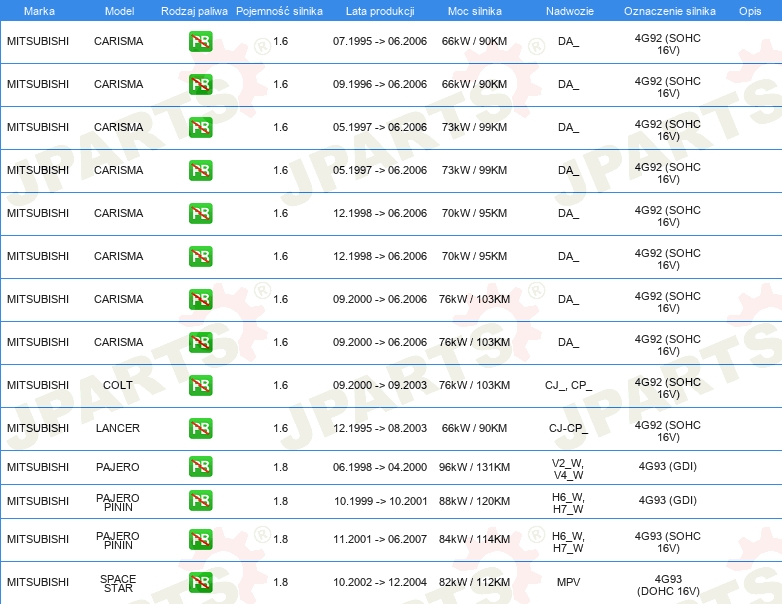Click 76kW / 103KM in the COLT row
The image size is (782, 604).
click(474, 385)
